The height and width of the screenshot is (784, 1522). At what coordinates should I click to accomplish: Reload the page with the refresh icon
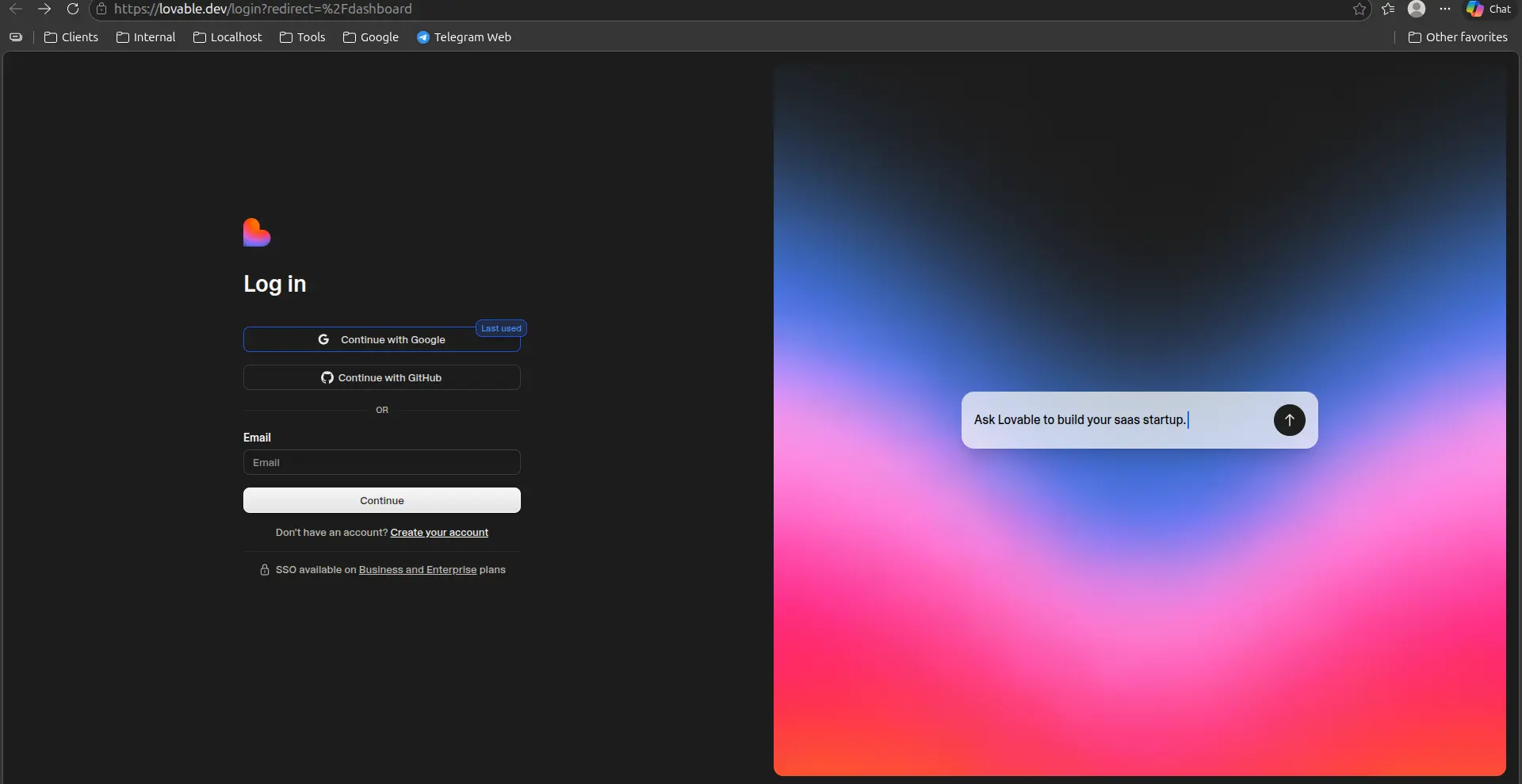click(x=73, y=9)
